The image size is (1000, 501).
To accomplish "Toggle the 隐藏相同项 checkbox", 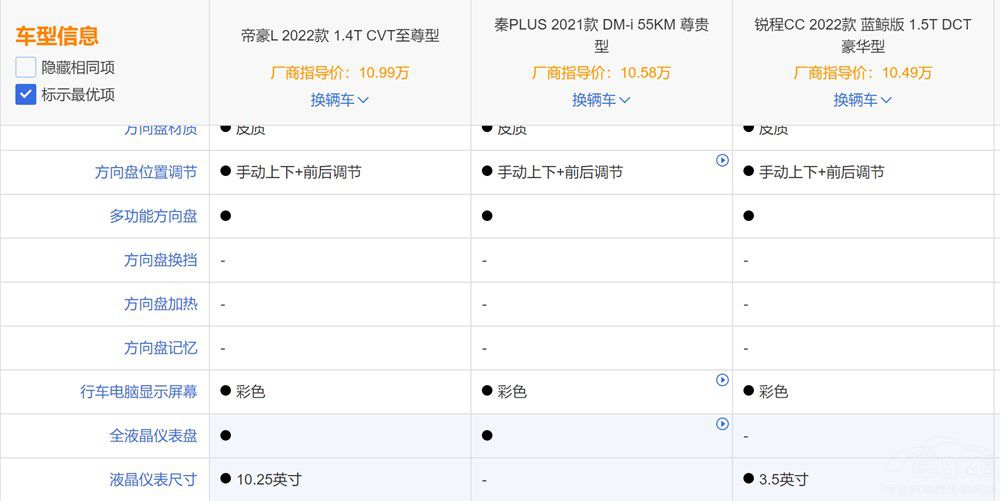I will (26, 68).
